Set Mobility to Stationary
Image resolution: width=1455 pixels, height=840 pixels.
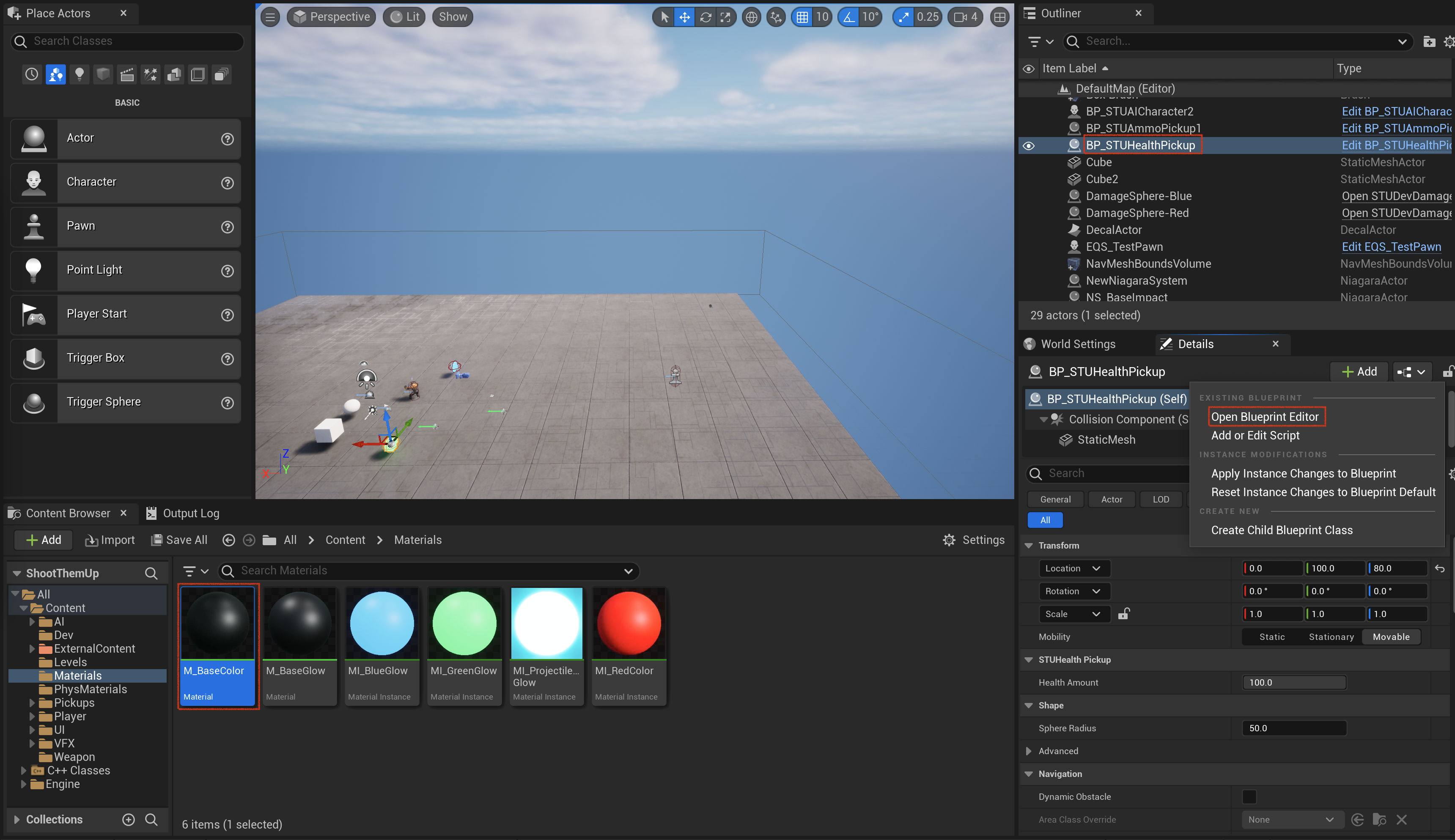pyautogui.click(x=1331, y=637)
